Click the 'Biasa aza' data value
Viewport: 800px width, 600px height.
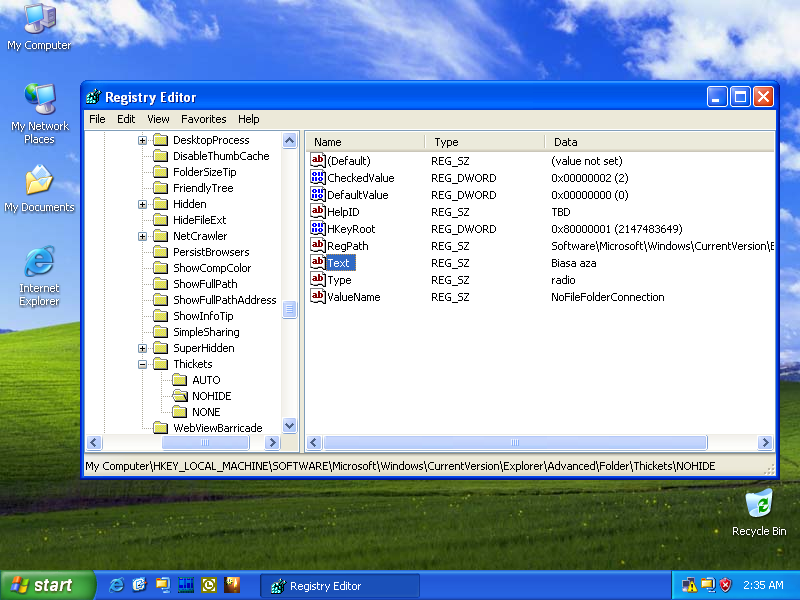click(x=573, y=263)
